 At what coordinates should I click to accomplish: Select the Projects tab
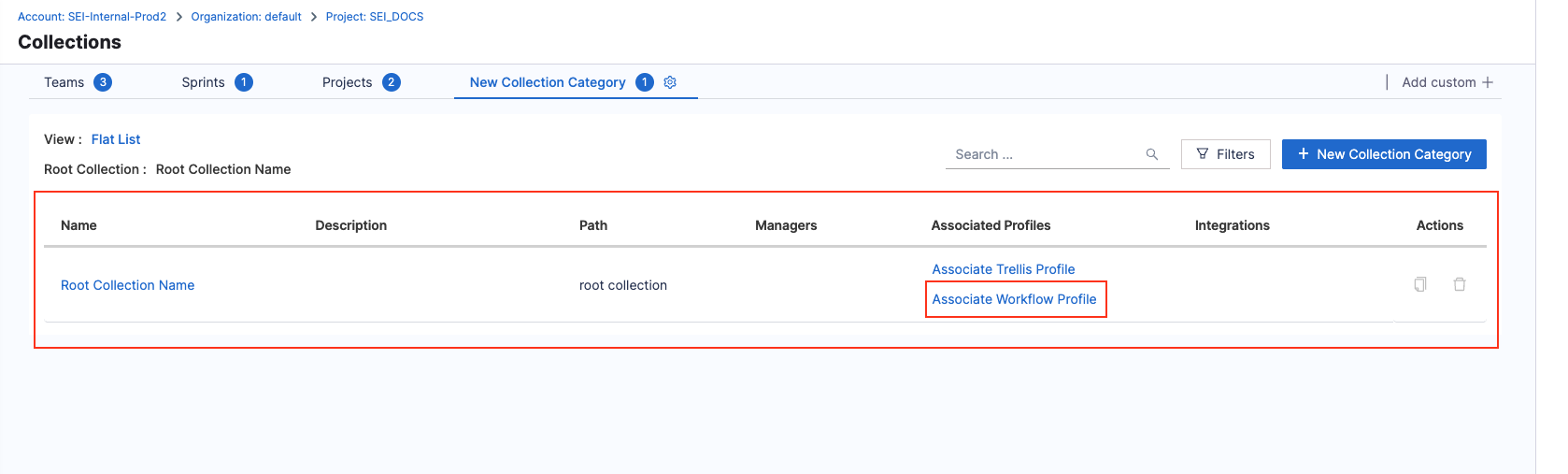pos(347,82)
